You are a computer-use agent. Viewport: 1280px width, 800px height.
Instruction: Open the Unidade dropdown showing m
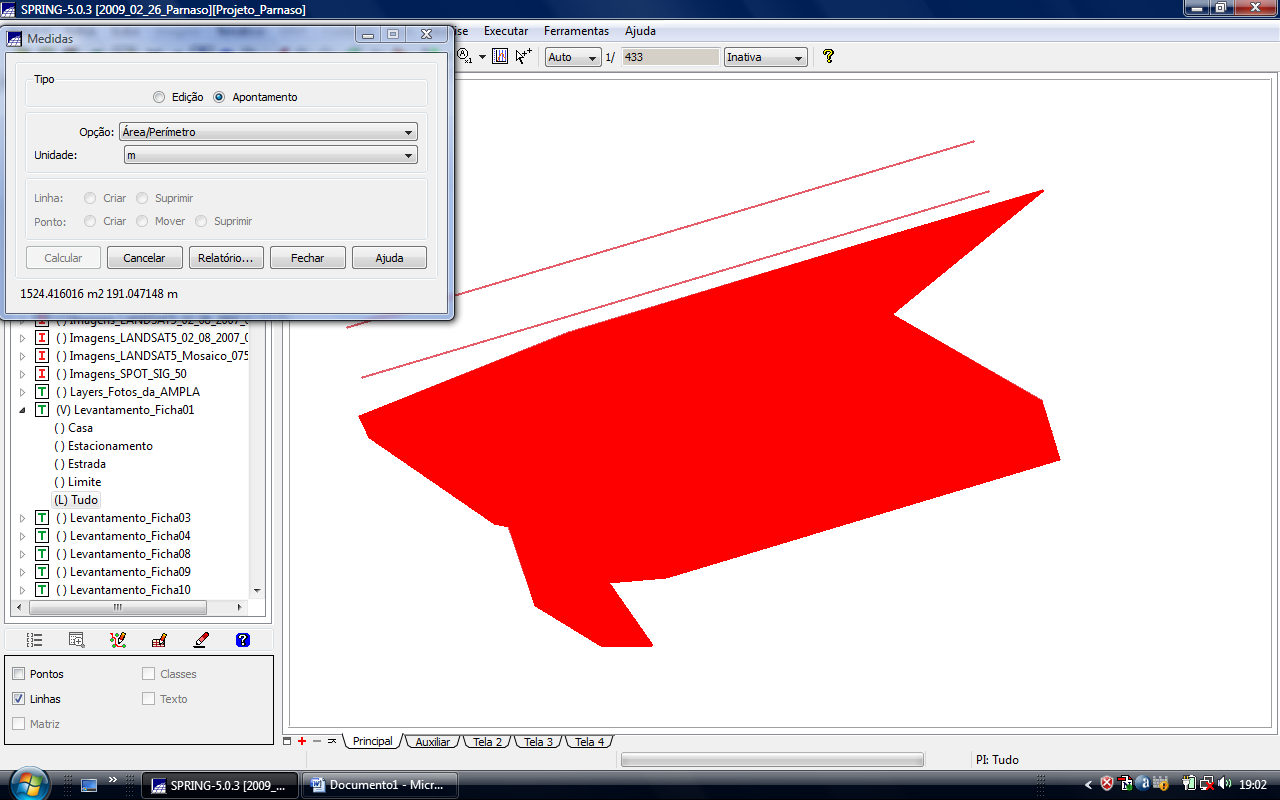270,156
